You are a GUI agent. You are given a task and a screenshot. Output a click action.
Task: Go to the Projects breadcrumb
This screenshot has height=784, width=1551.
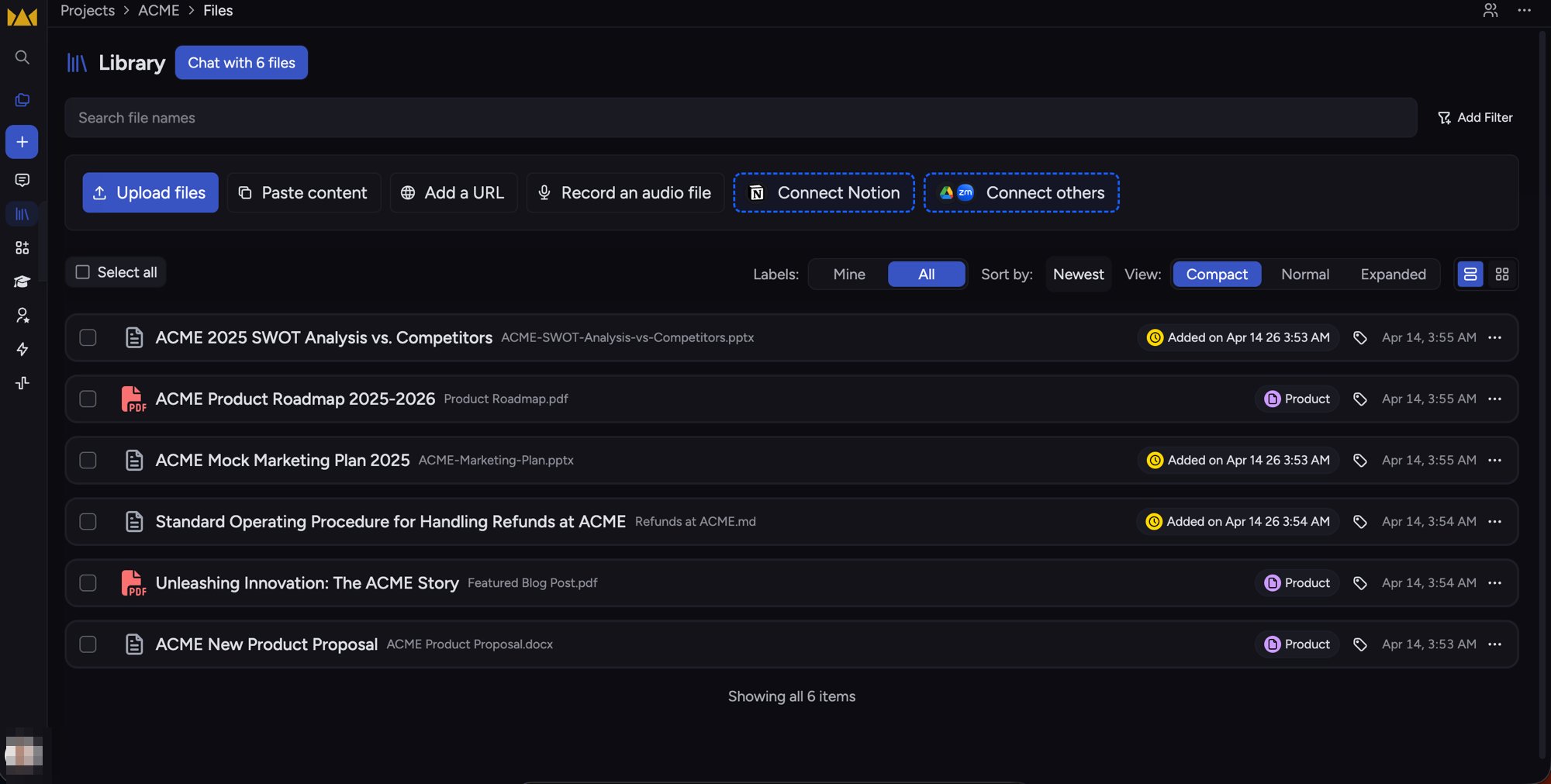[88, 10]
